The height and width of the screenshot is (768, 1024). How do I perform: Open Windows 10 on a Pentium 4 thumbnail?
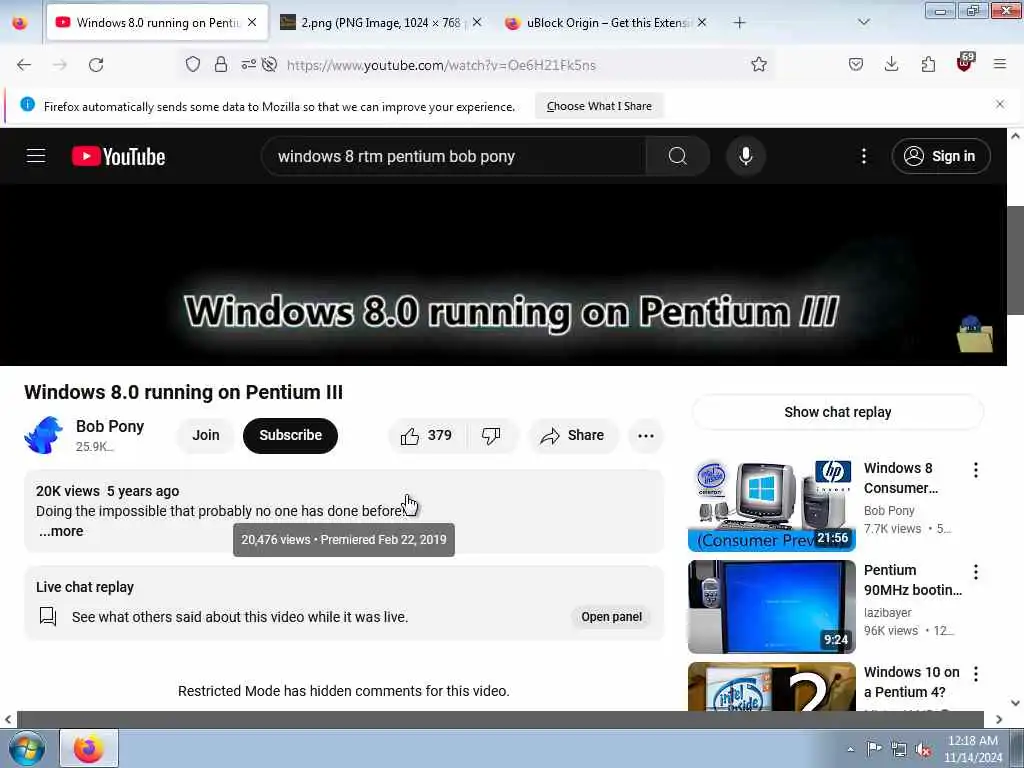pyautogui.click(x=771, y=686)
